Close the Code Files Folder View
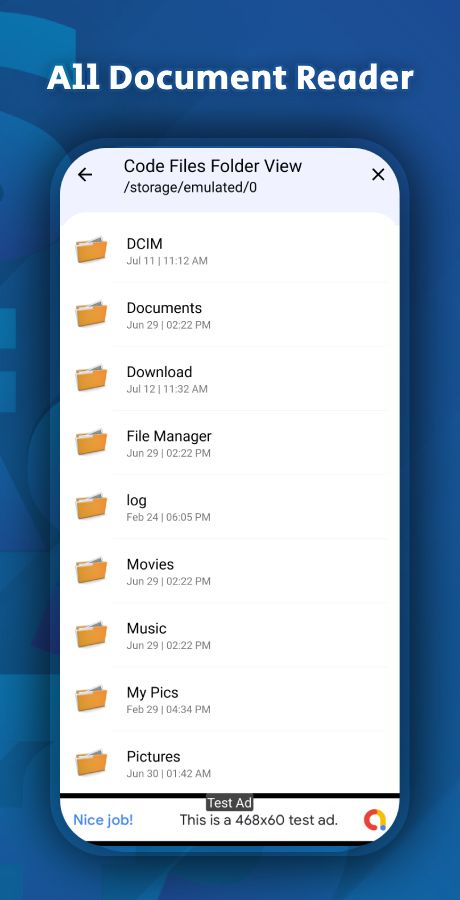The height and width of the screenshot is (900, 460). point(378,174)
